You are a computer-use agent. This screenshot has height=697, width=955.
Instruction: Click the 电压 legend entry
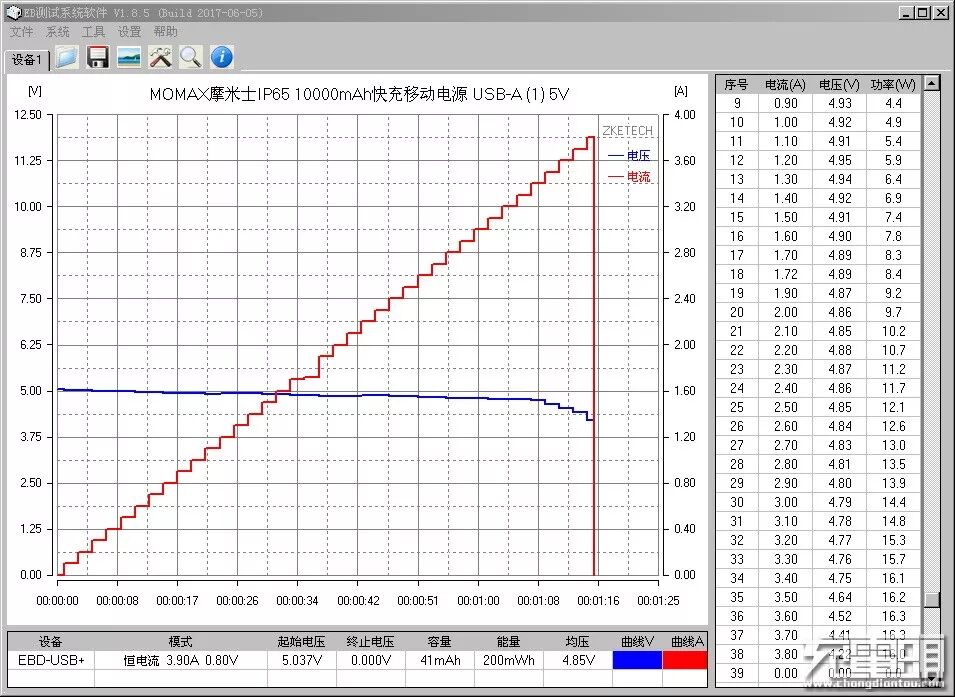click(x=630, y=155)
